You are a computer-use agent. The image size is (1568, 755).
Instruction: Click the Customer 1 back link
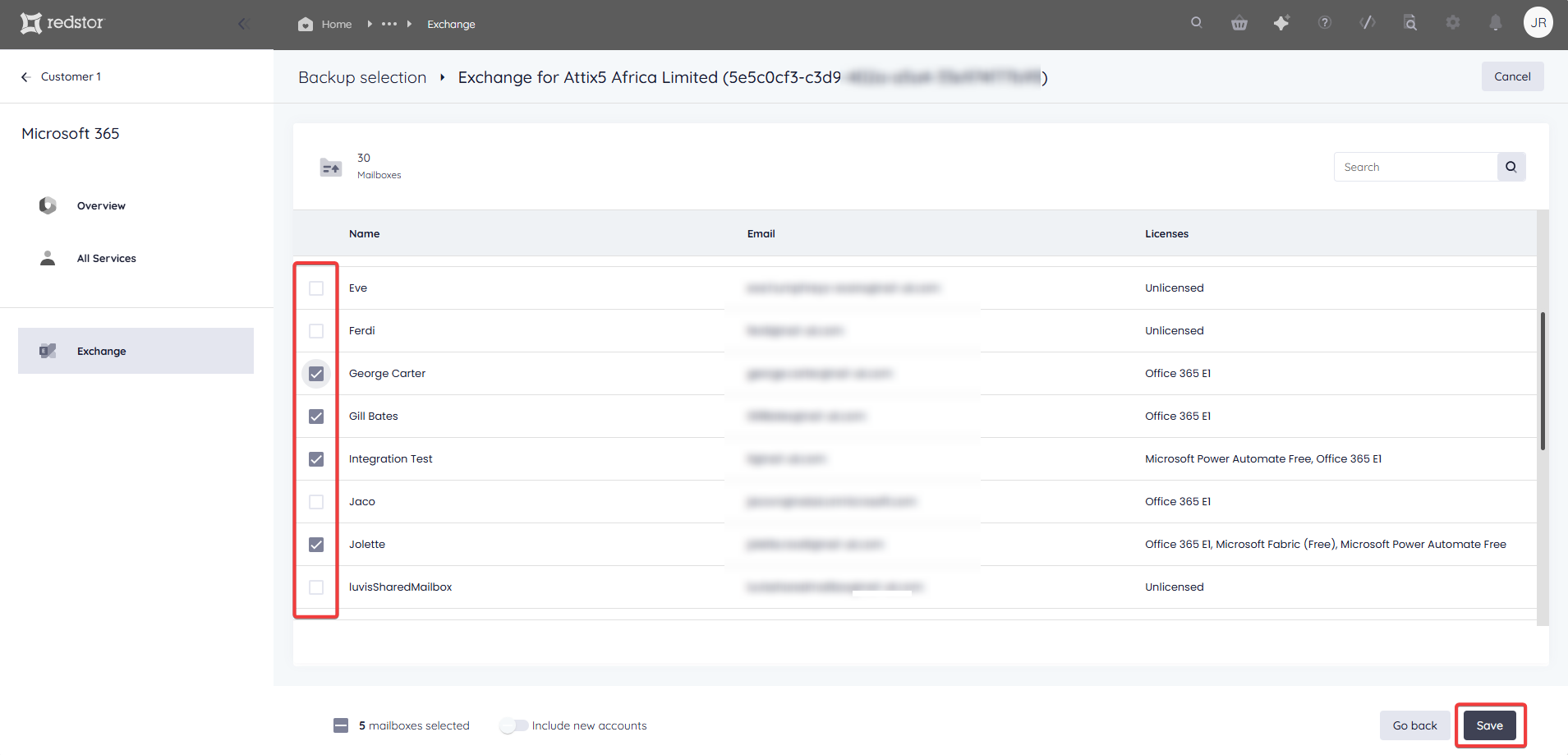71,76
